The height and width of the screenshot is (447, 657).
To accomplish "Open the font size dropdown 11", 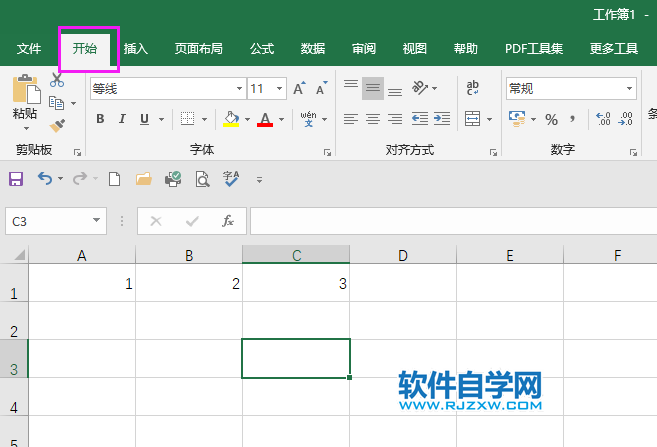I will point(279,88).
